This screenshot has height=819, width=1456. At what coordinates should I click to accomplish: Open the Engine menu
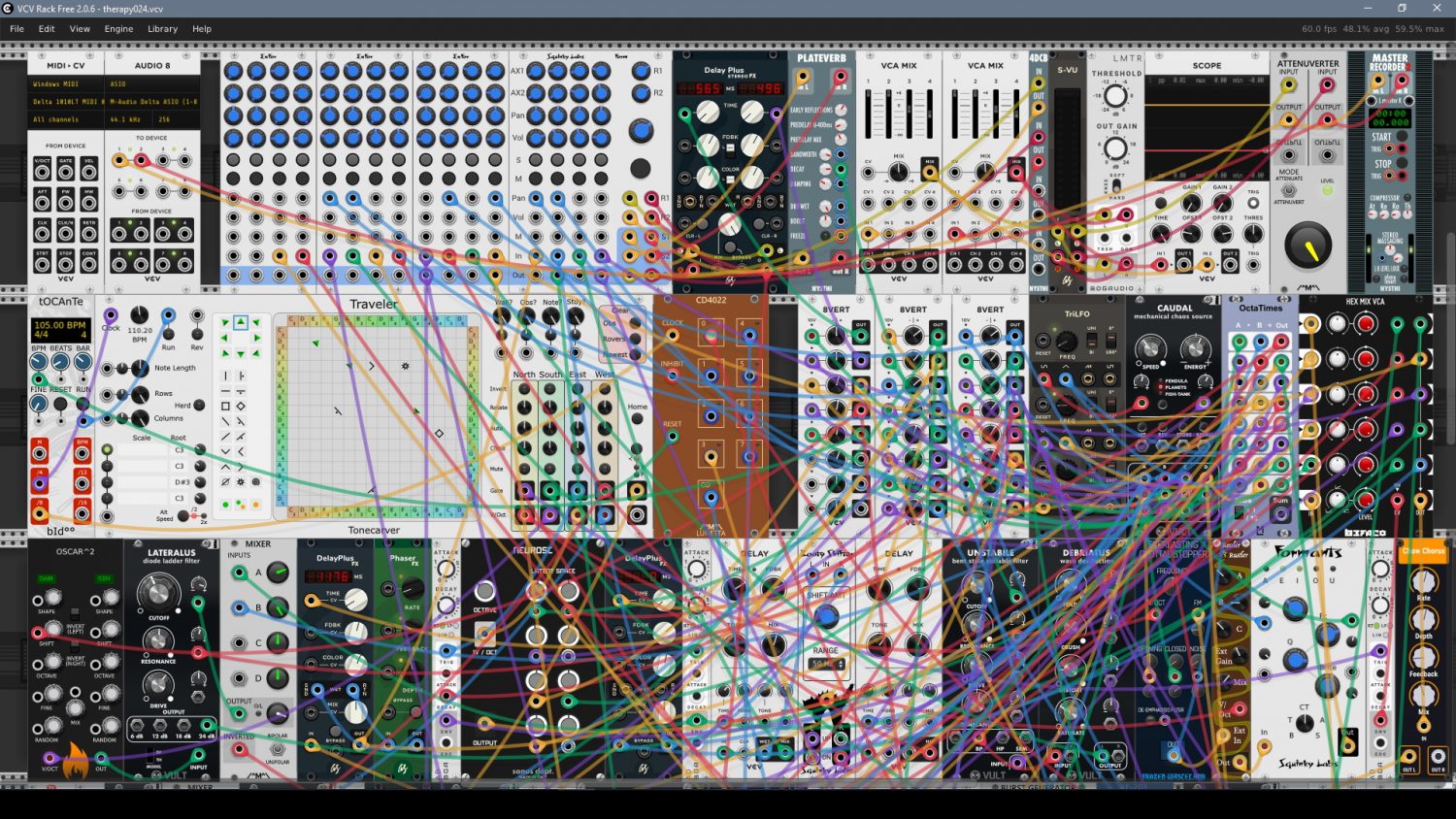[118, 29]
